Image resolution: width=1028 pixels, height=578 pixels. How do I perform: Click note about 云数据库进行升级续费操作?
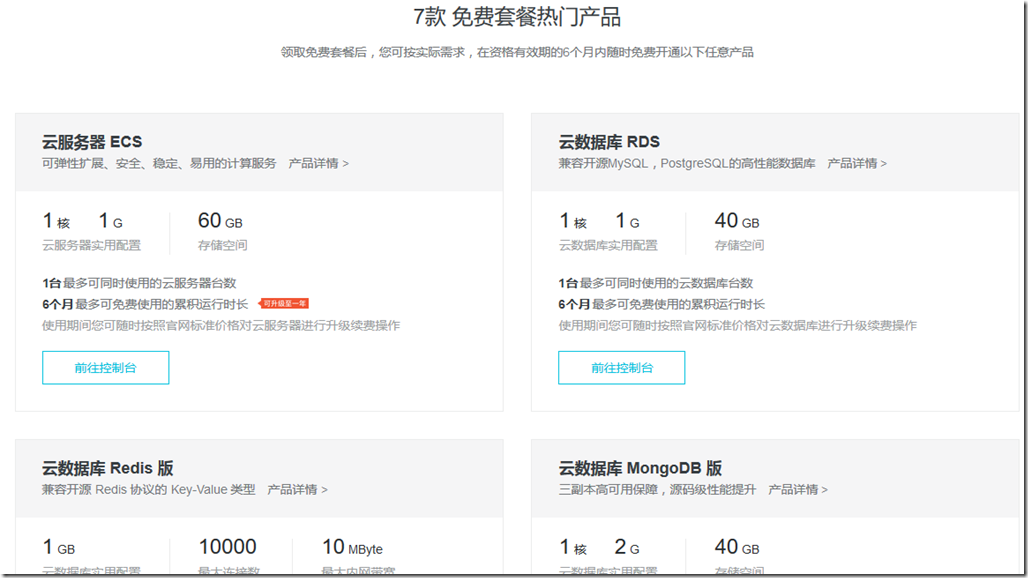tap(738, 326)
